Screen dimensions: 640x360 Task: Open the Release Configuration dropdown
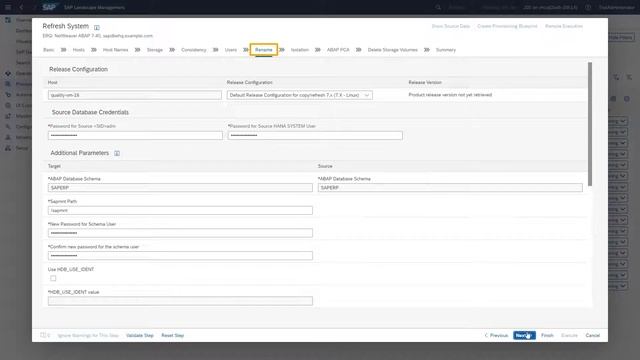(300, 95)
